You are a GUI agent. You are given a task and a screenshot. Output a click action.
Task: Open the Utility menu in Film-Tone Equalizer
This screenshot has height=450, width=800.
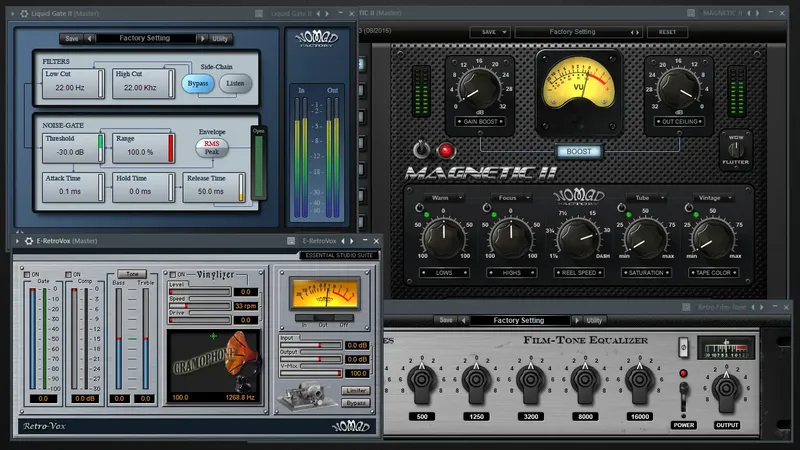tap(594, 320)
